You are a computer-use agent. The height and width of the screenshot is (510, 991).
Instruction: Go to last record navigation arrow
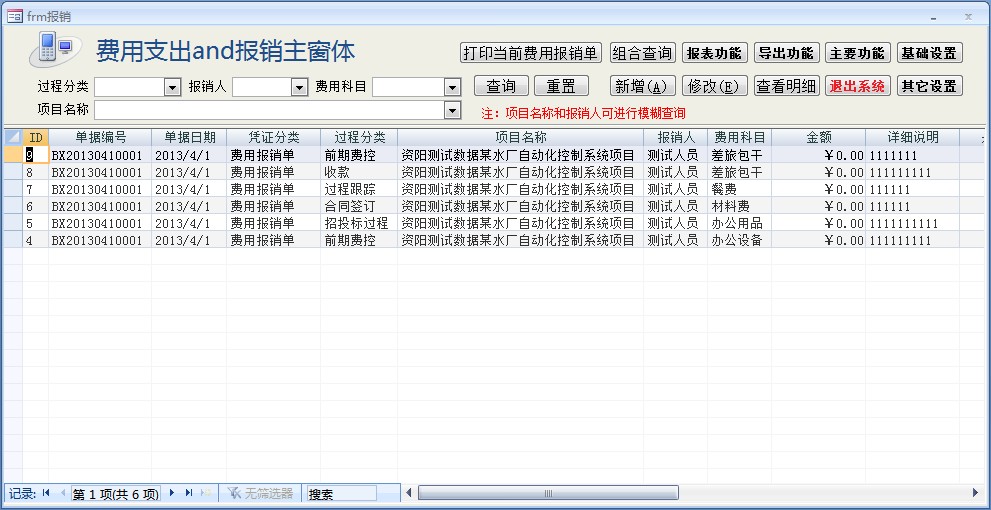(x=189, y=493)
